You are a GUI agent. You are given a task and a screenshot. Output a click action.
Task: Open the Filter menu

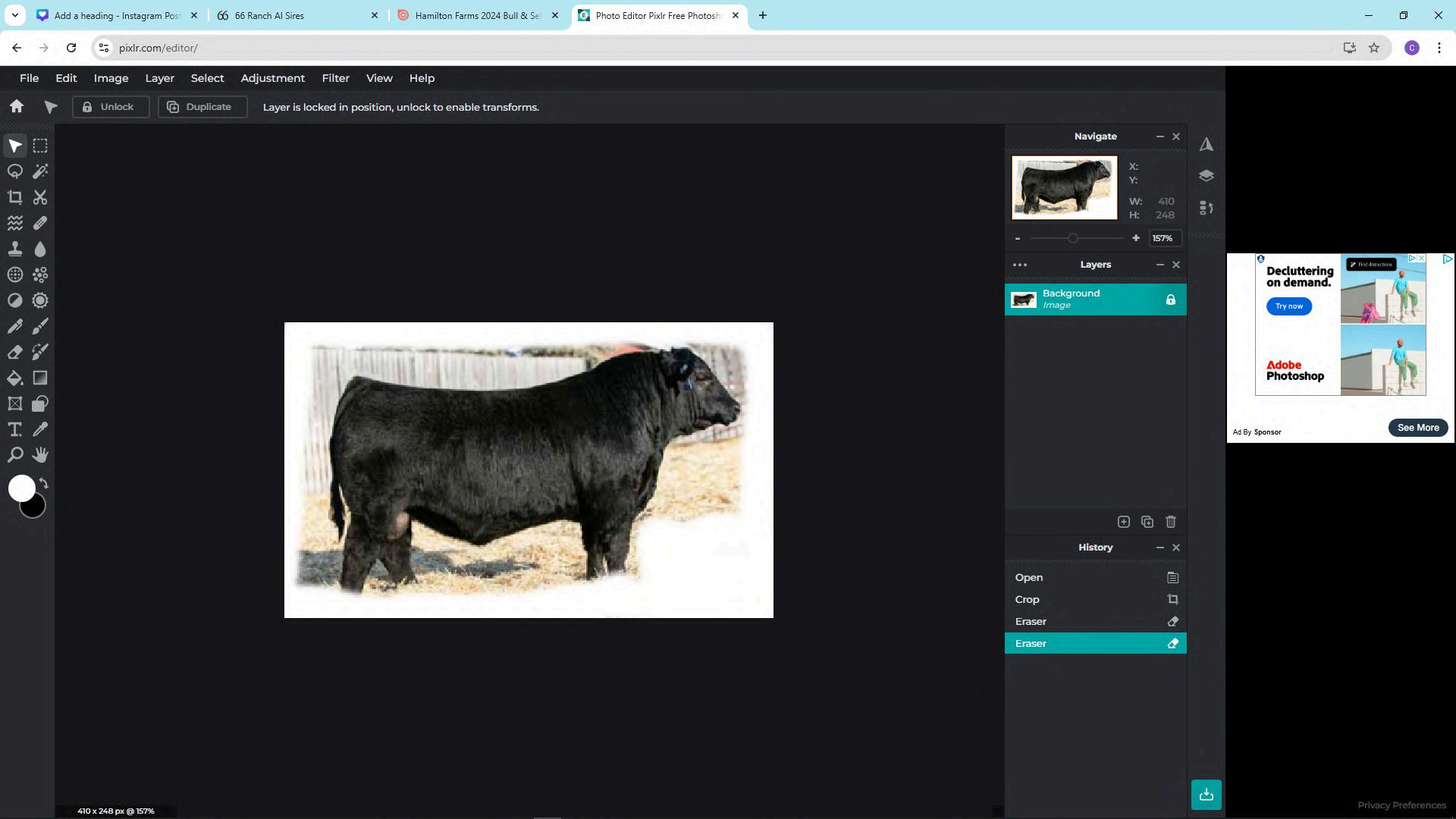335,78
